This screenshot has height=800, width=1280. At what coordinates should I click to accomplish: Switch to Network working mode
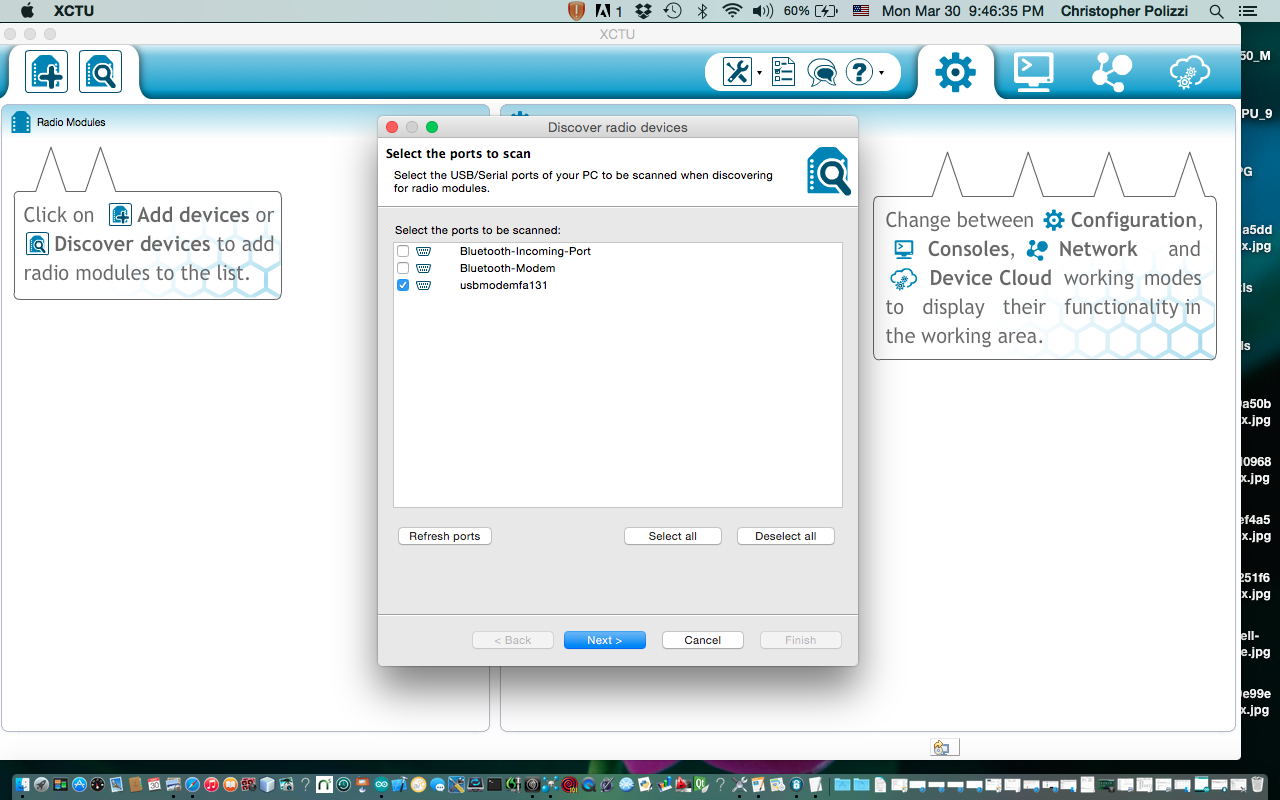pos(1111,72)
